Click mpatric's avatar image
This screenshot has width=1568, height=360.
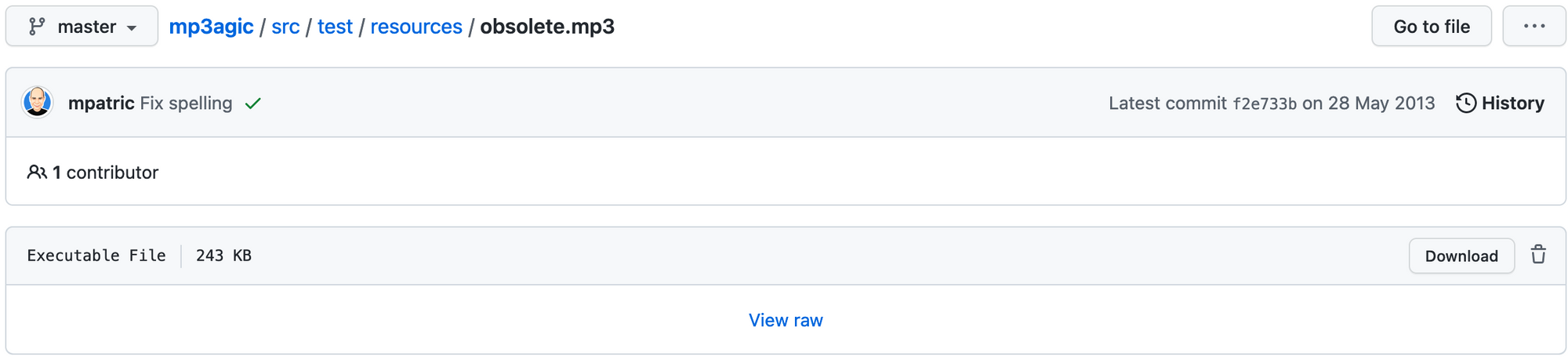(x=37, y=103)
